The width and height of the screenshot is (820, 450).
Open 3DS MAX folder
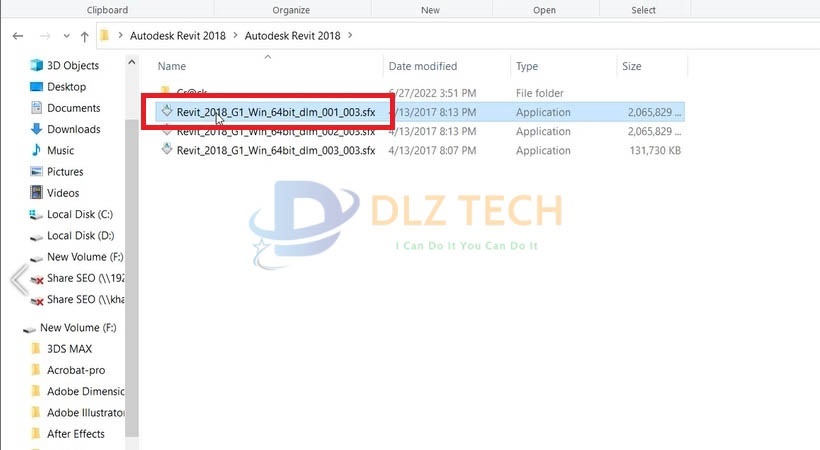tap(70, 349)
